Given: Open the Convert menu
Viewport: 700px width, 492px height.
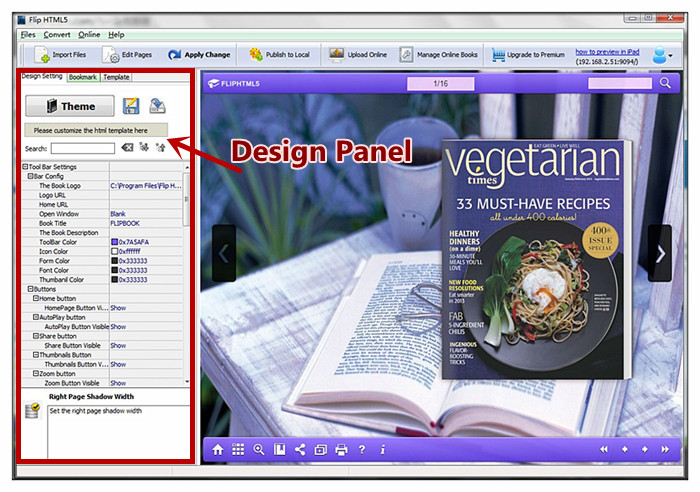Looking at the screenshot, I should 57,34.
